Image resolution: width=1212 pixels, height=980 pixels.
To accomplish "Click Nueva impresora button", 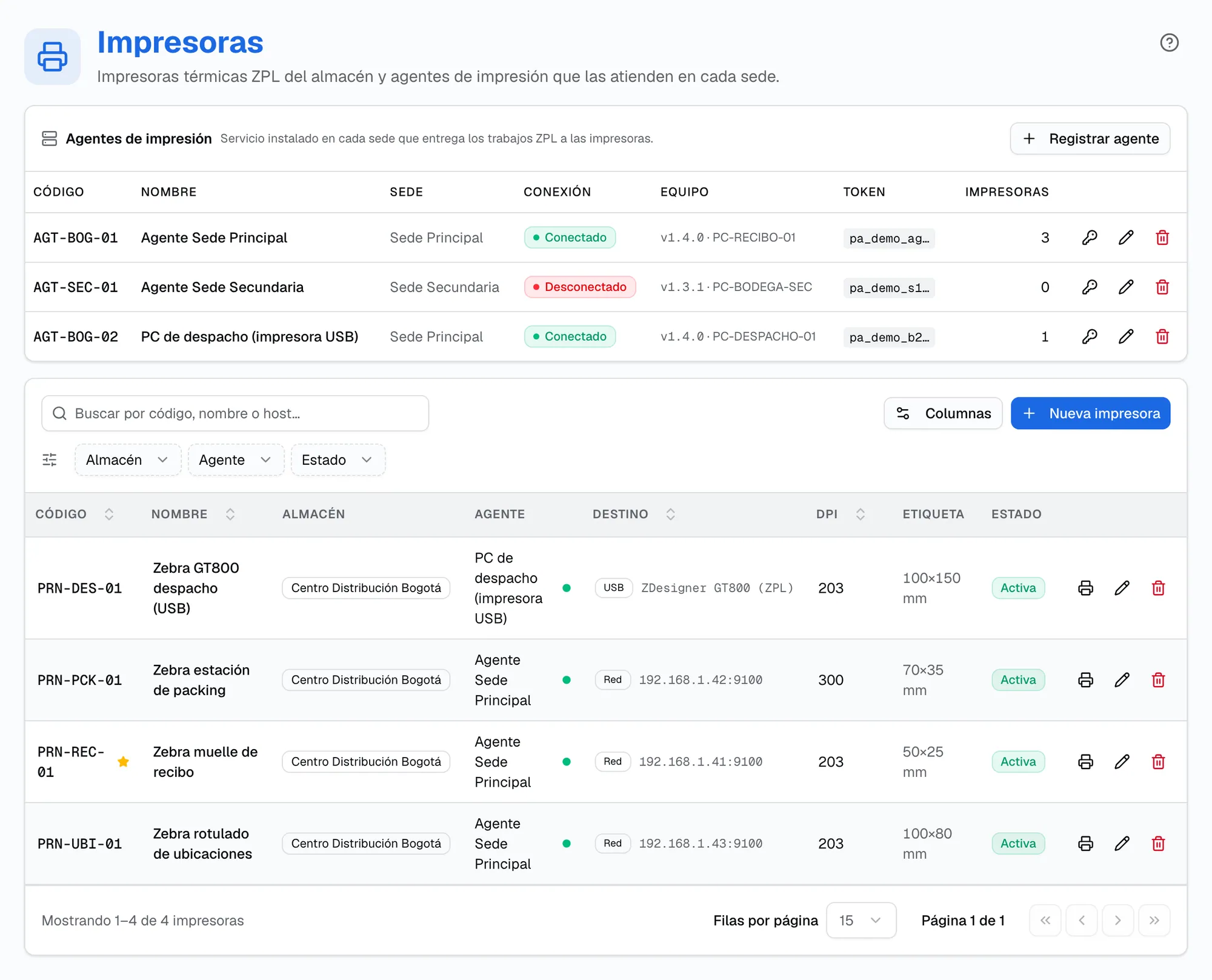I will point(1091,413).
